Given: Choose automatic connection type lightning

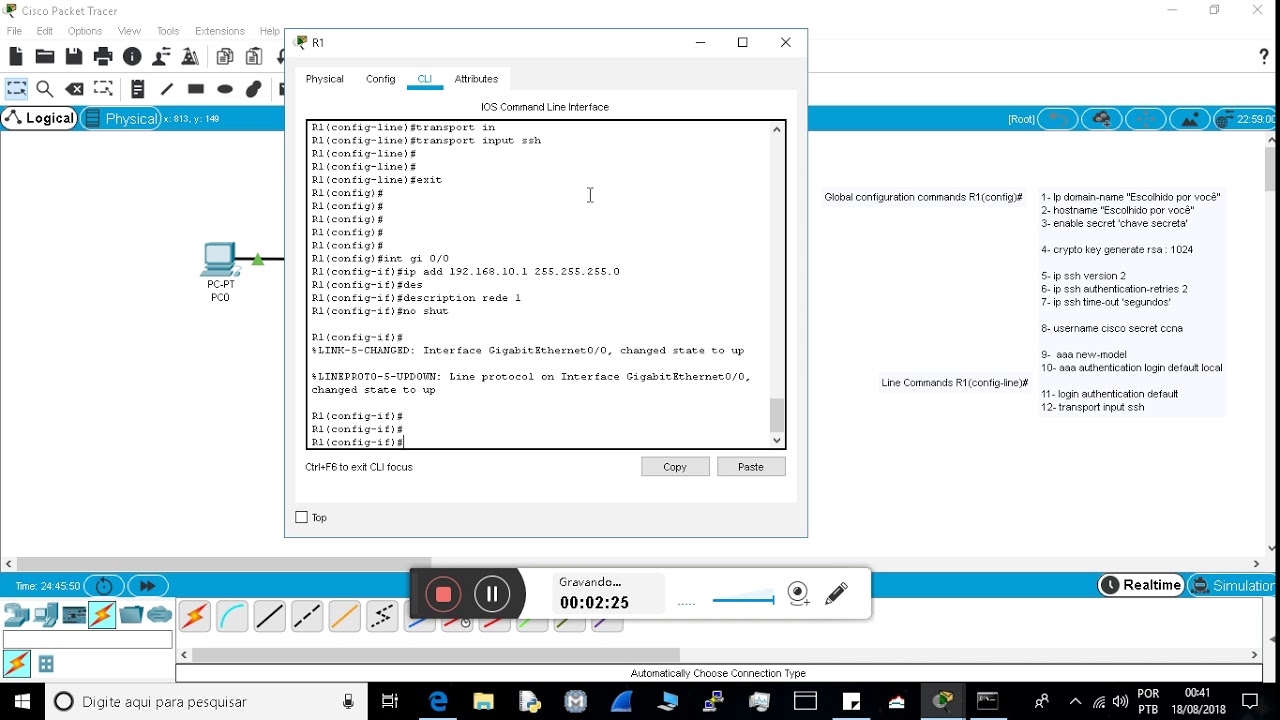Looking at the screenshot, I should 195,616.
